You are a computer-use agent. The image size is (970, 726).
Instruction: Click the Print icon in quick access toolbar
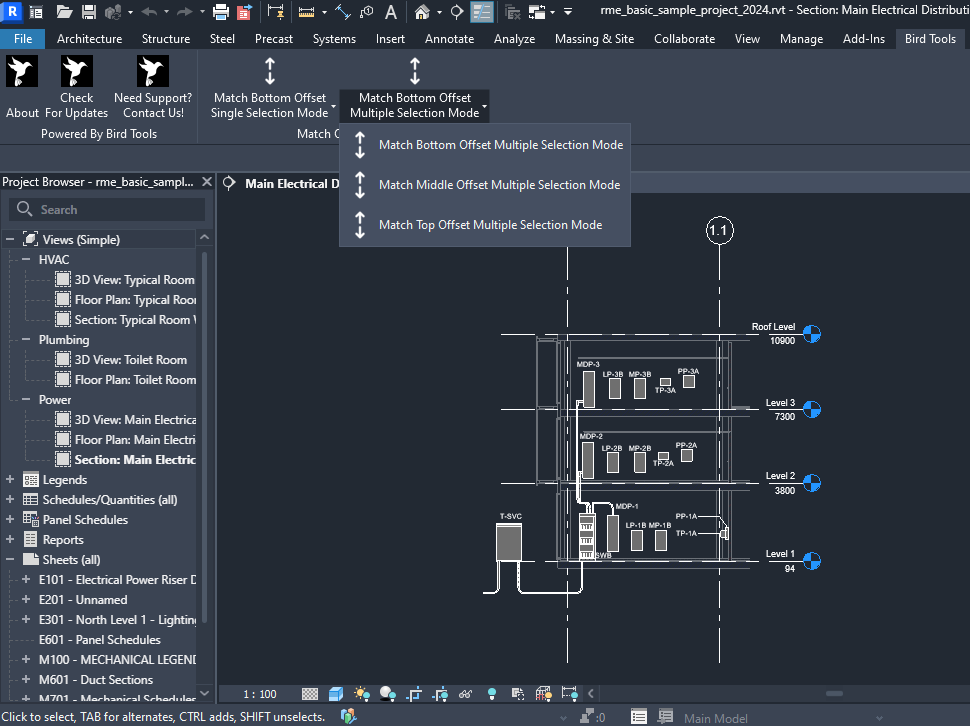point(220,12)
